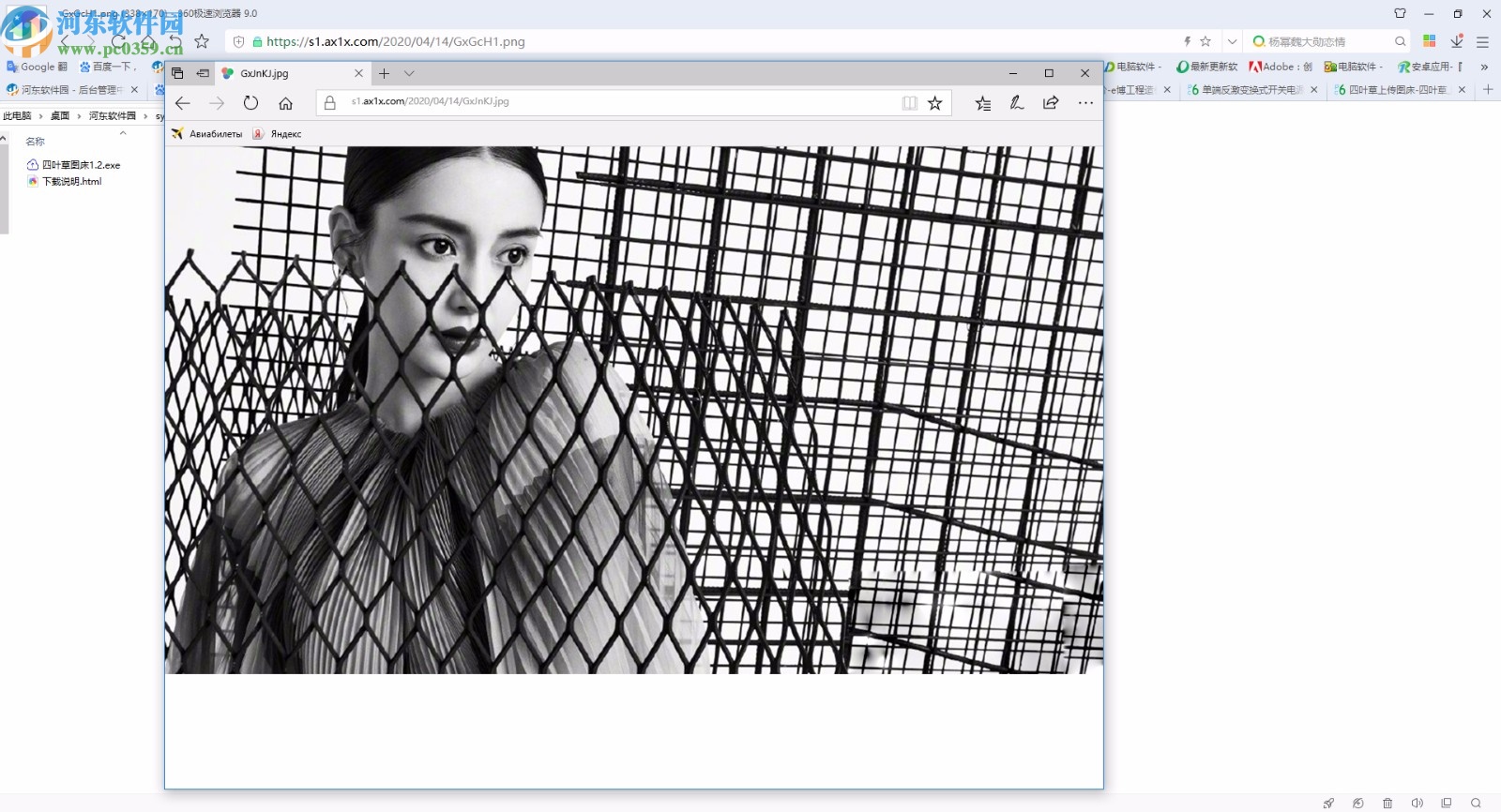Expand Edge tab previews chevron
1501x812 pixels.
(409, 73)
